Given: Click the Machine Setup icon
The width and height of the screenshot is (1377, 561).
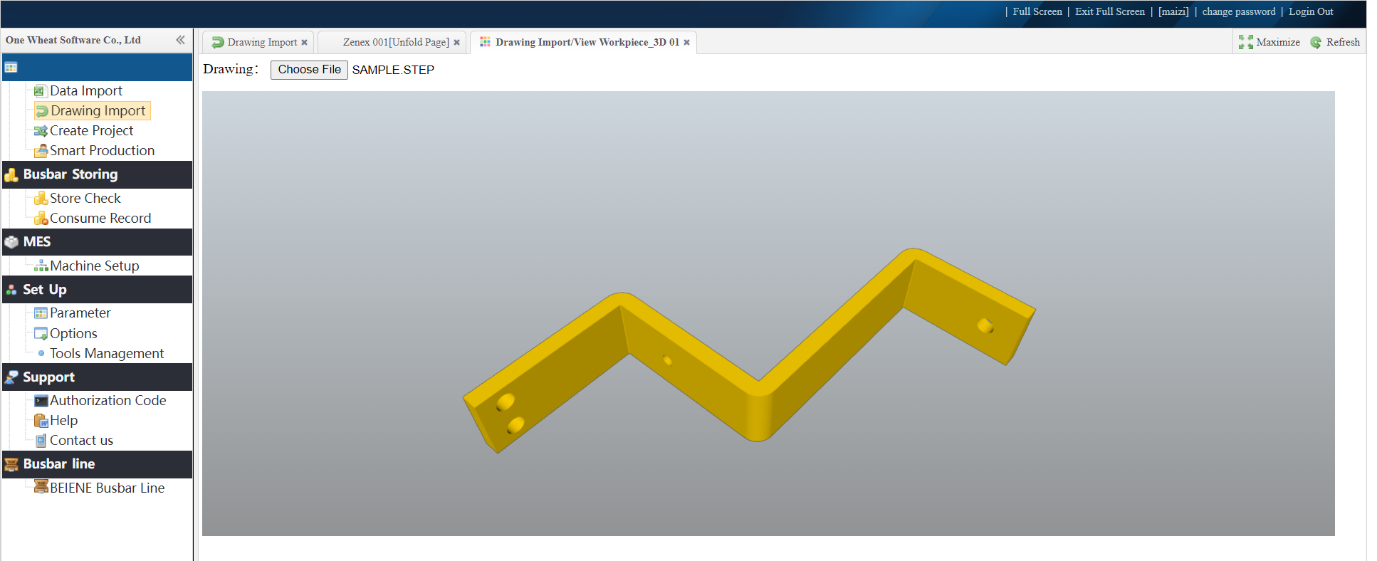Looking at the screenshot, I should click(40, 266).
